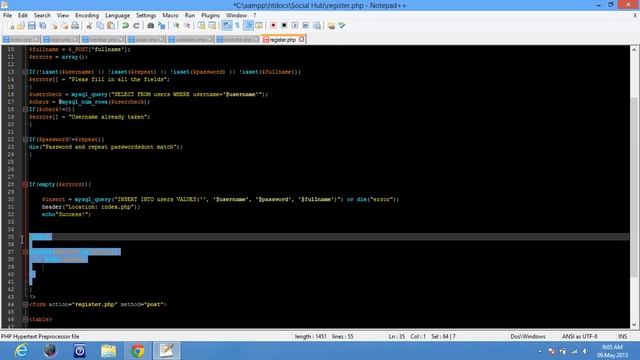Open the Macro menu
Screen dimensions: 640x360
coord(170,16)
